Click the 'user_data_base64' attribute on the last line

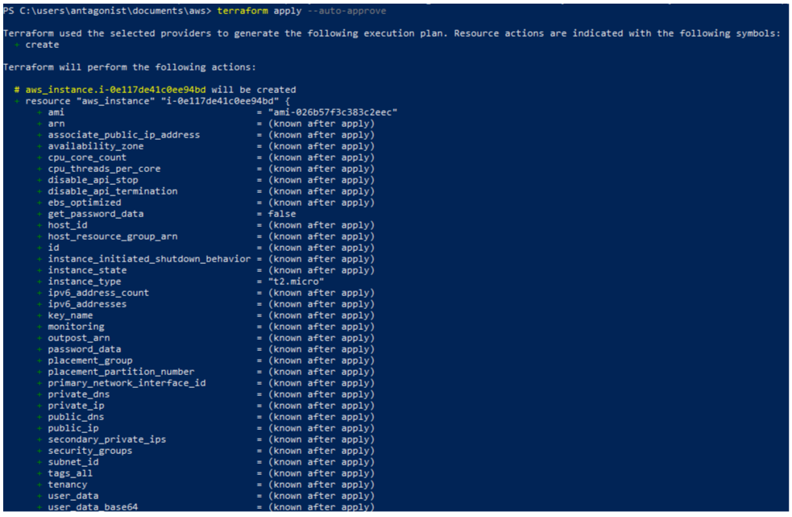point(93,506)
